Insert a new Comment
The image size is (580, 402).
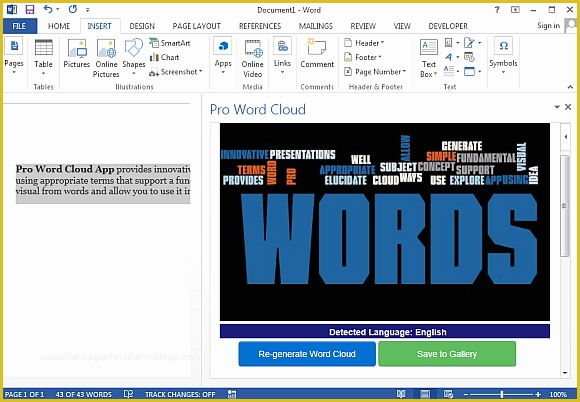[x=317, y=54]
